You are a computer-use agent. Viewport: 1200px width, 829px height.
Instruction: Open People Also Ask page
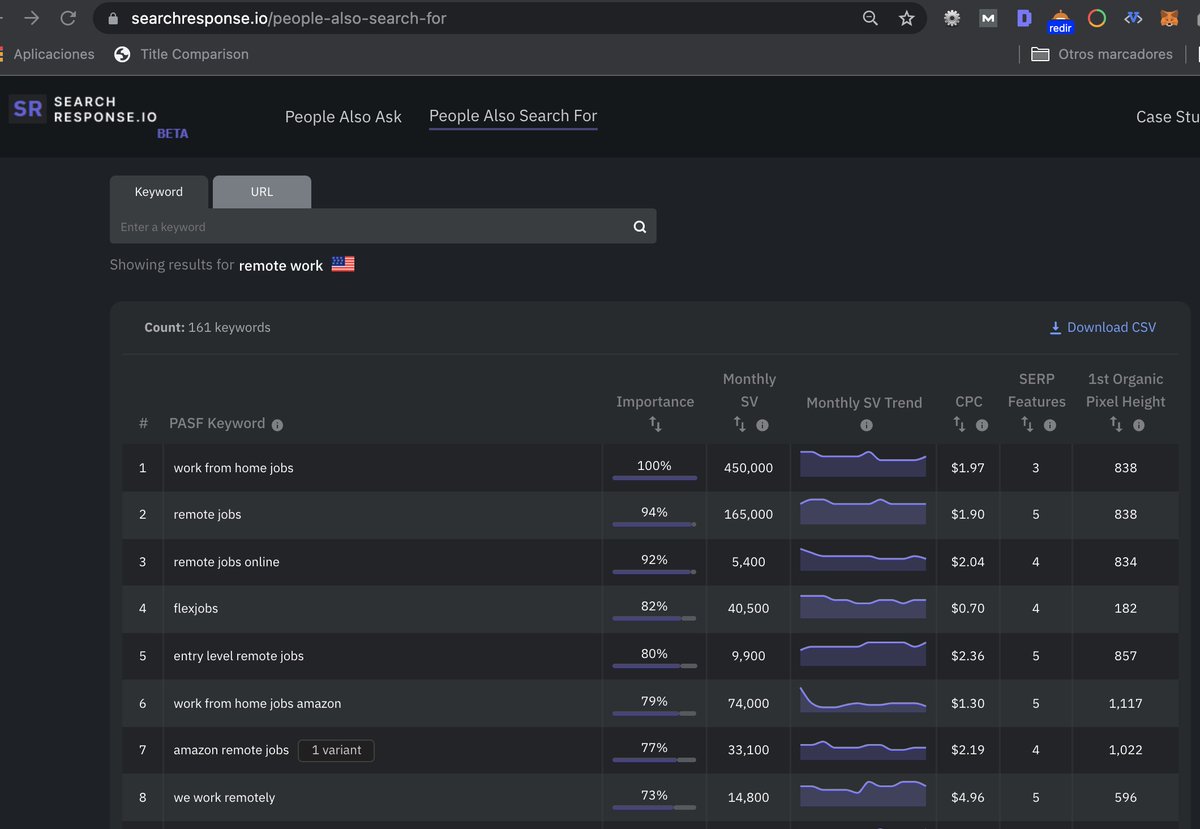[x=343, y=117]
